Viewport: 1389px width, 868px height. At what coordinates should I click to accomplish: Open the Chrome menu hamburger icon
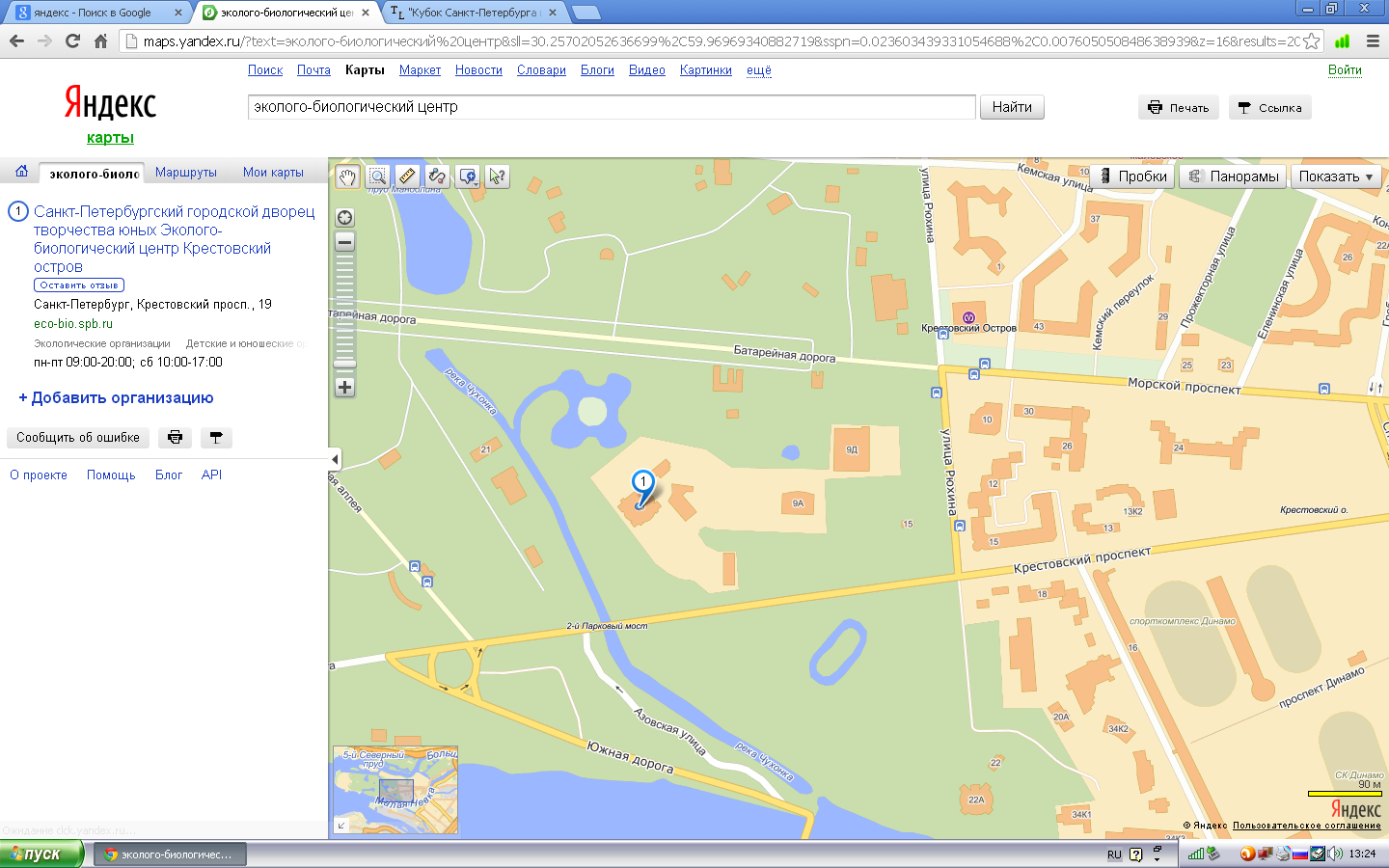[x=1373, y=41]
